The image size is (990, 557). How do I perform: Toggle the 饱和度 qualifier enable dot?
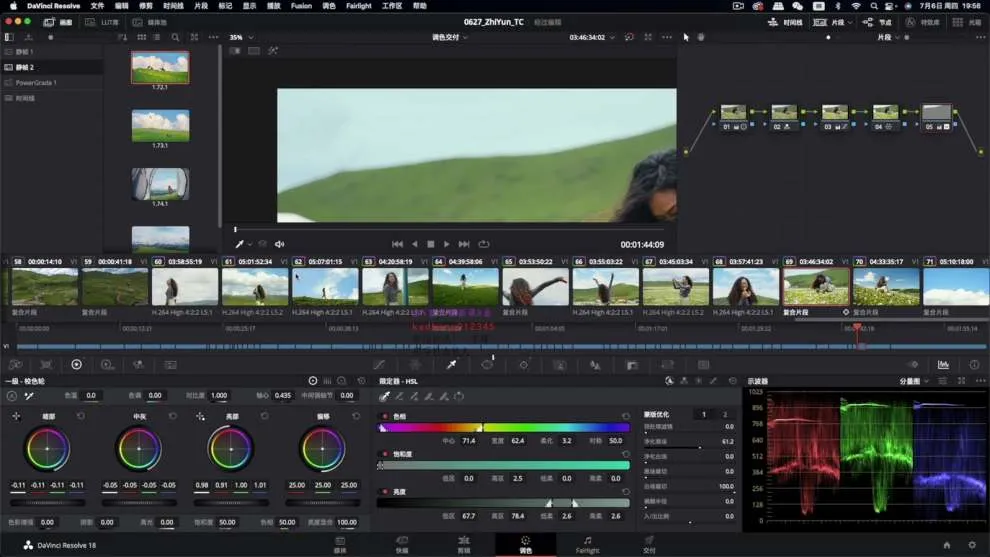tap(386, 453)
